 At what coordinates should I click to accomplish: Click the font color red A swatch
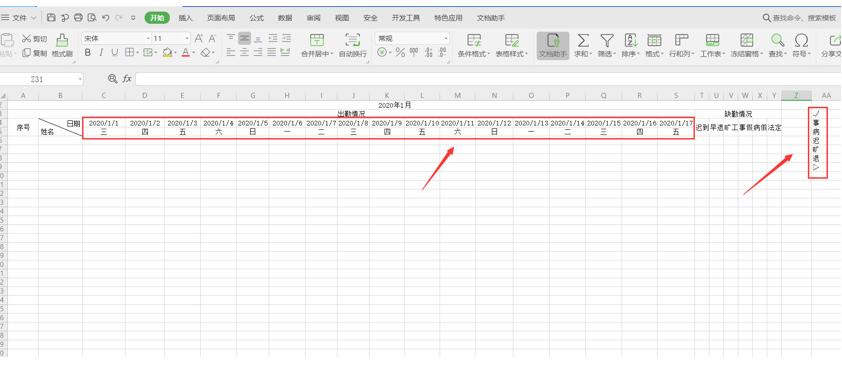click(185, 53)
